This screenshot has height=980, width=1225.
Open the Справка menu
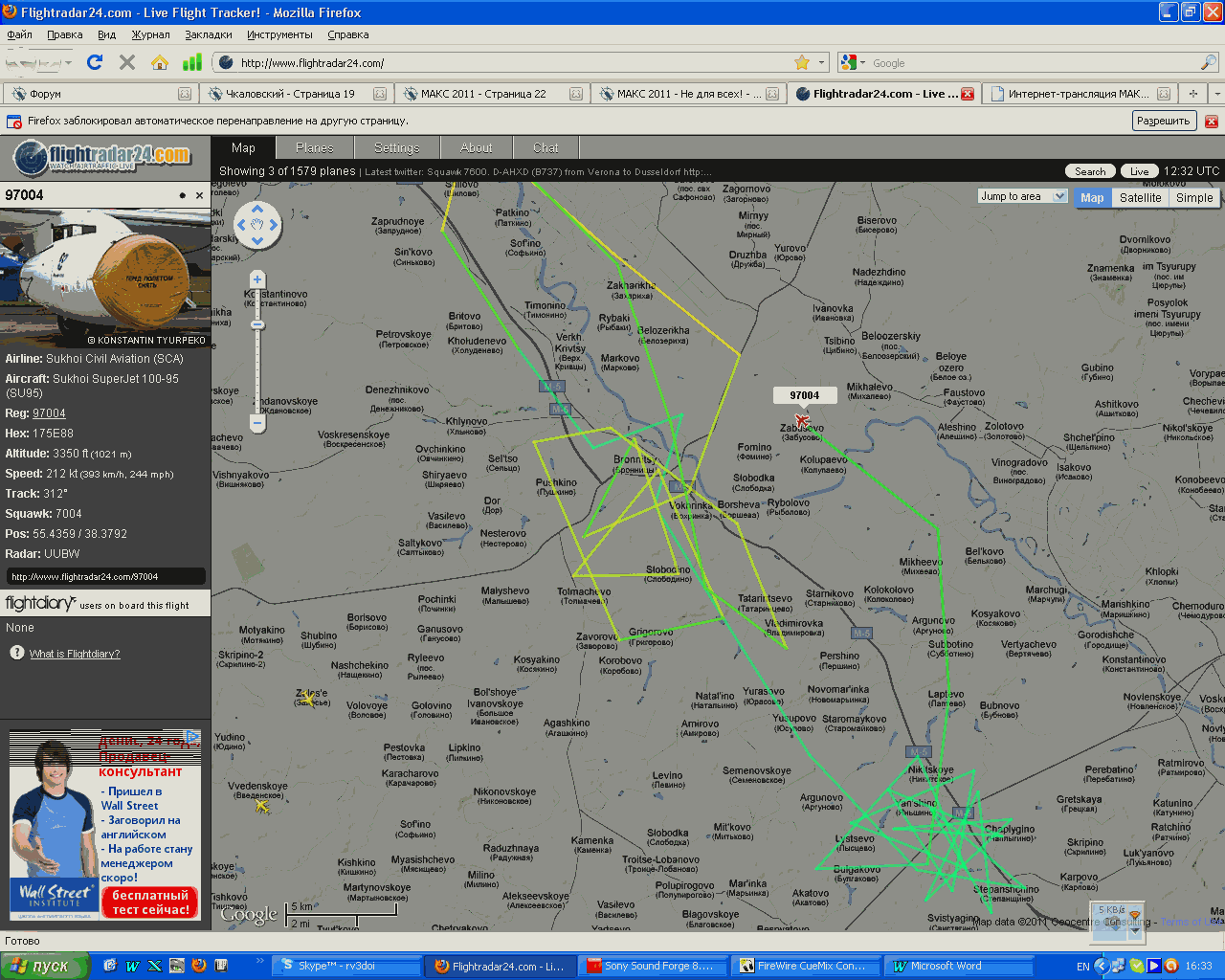tap(348, 34)
